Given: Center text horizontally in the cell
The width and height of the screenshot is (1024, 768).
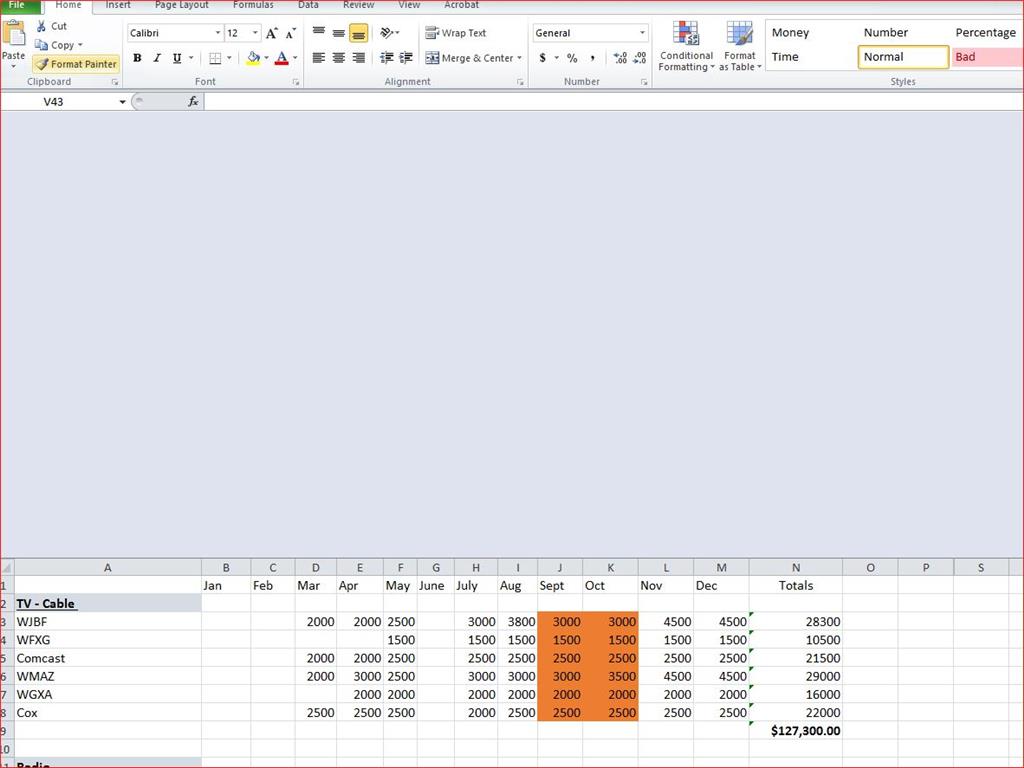Looking at the screenshot, I should 338,58.
